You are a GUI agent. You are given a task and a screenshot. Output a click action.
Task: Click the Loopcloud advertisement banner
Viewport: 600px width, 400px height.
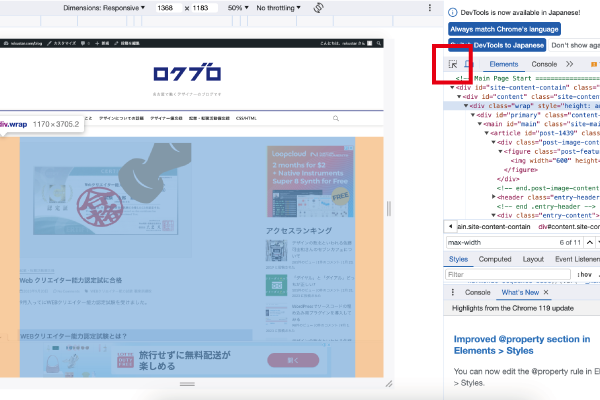pos(310,181)
